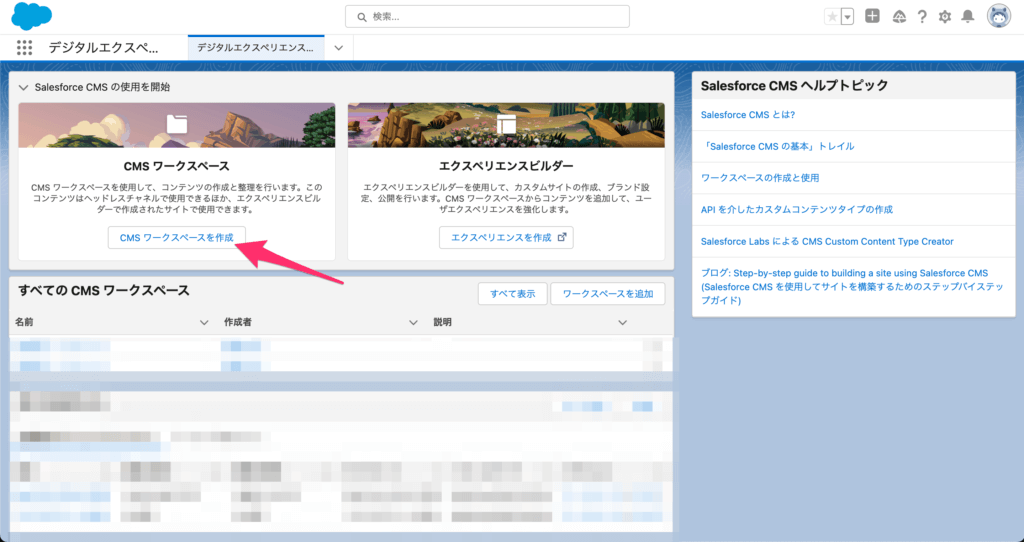Open the 作成者 column menu chevron
Image resolution: width=1024 pixels, height=542 pixels.
coord(413,322)
